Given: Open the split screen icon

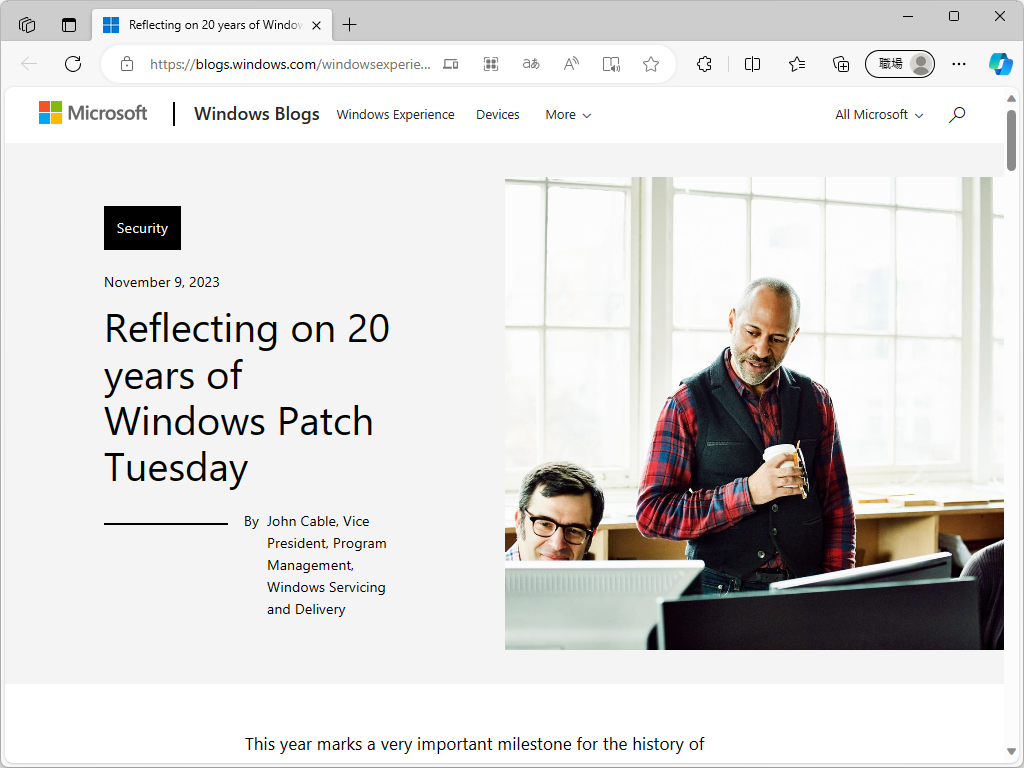Looking at the screenshot, I should coord(752,63).
